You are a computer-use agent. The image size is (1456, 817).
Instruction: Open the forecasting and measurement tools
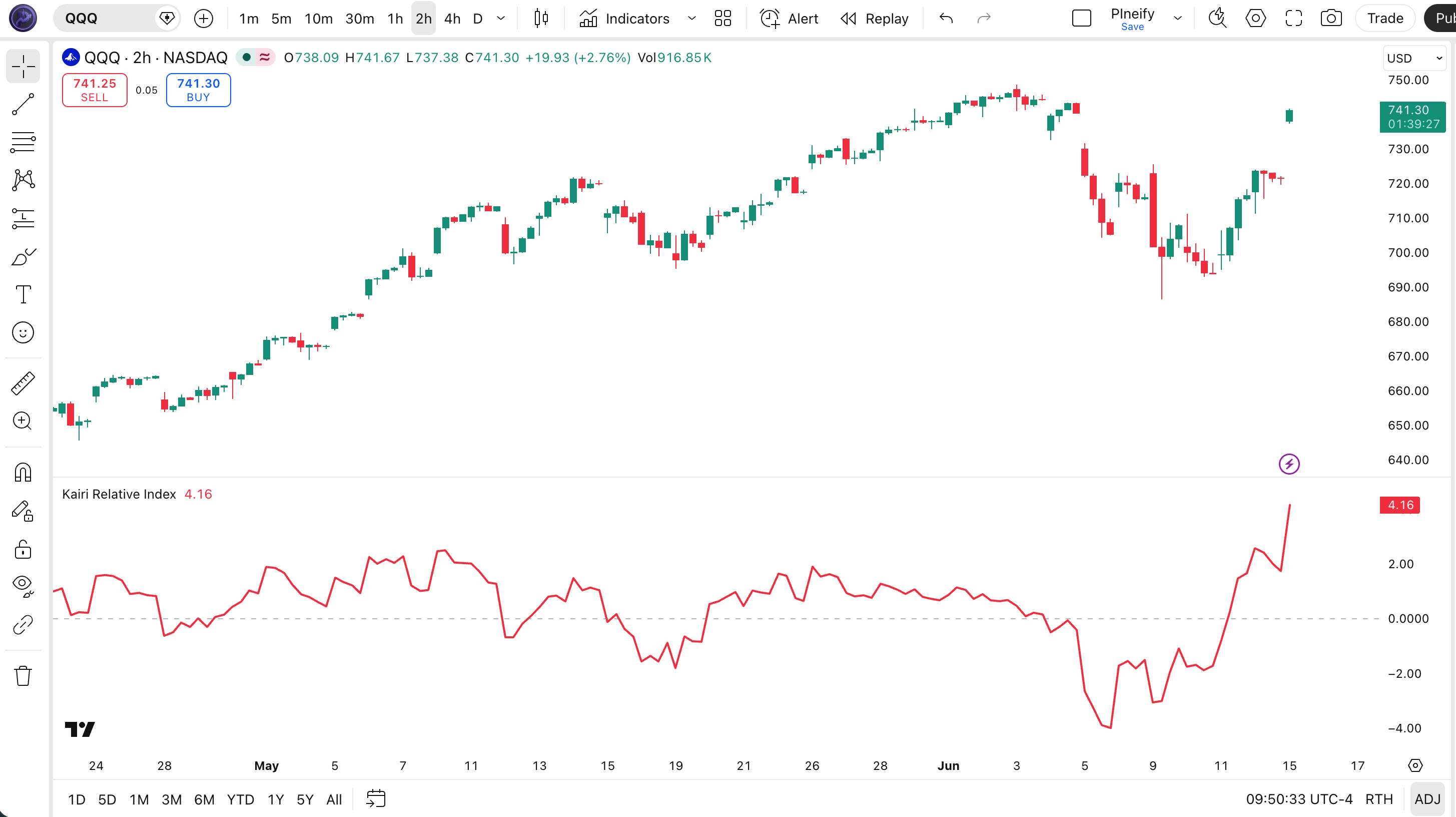[23, 218]
